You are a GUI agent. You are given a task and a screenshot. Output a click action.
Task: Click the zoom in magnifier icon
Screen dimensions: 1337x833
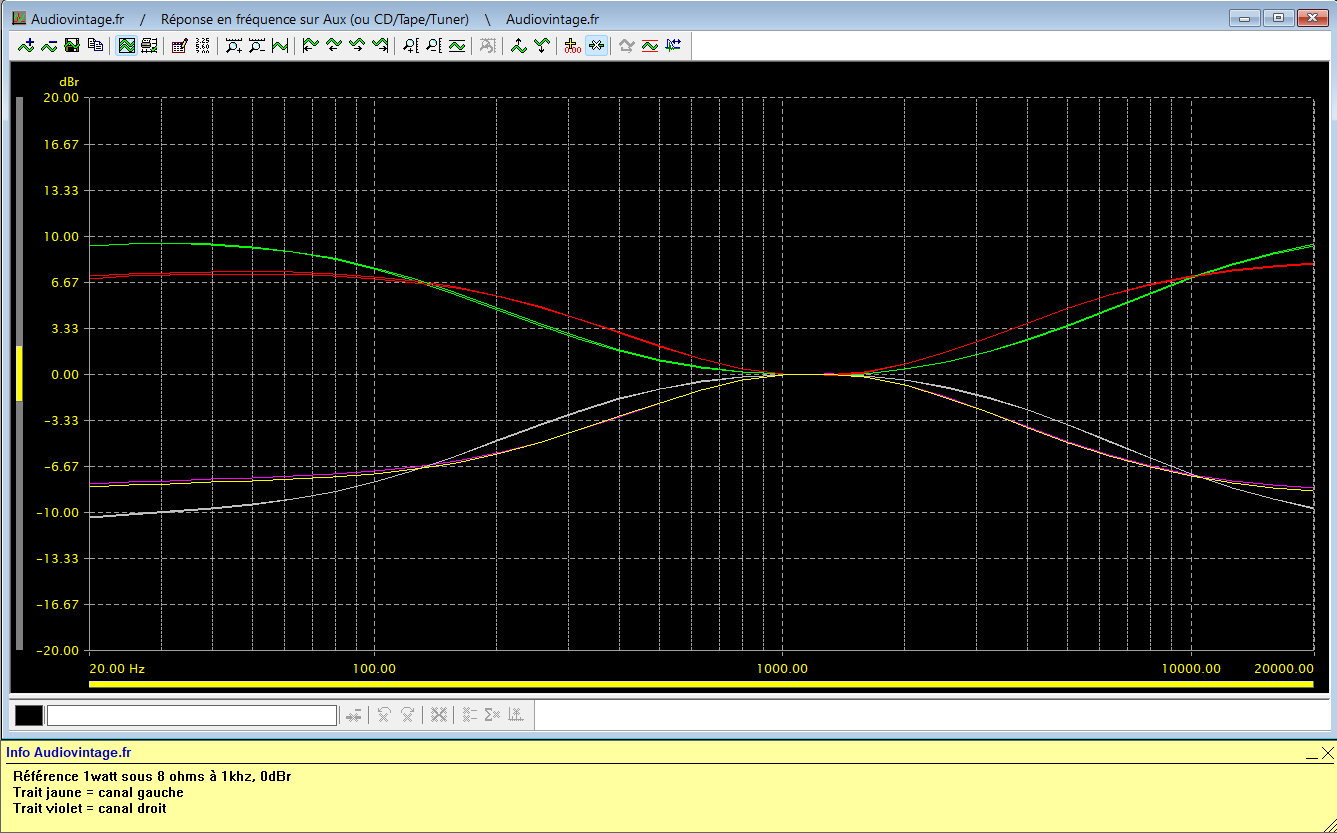pos(234,45)
